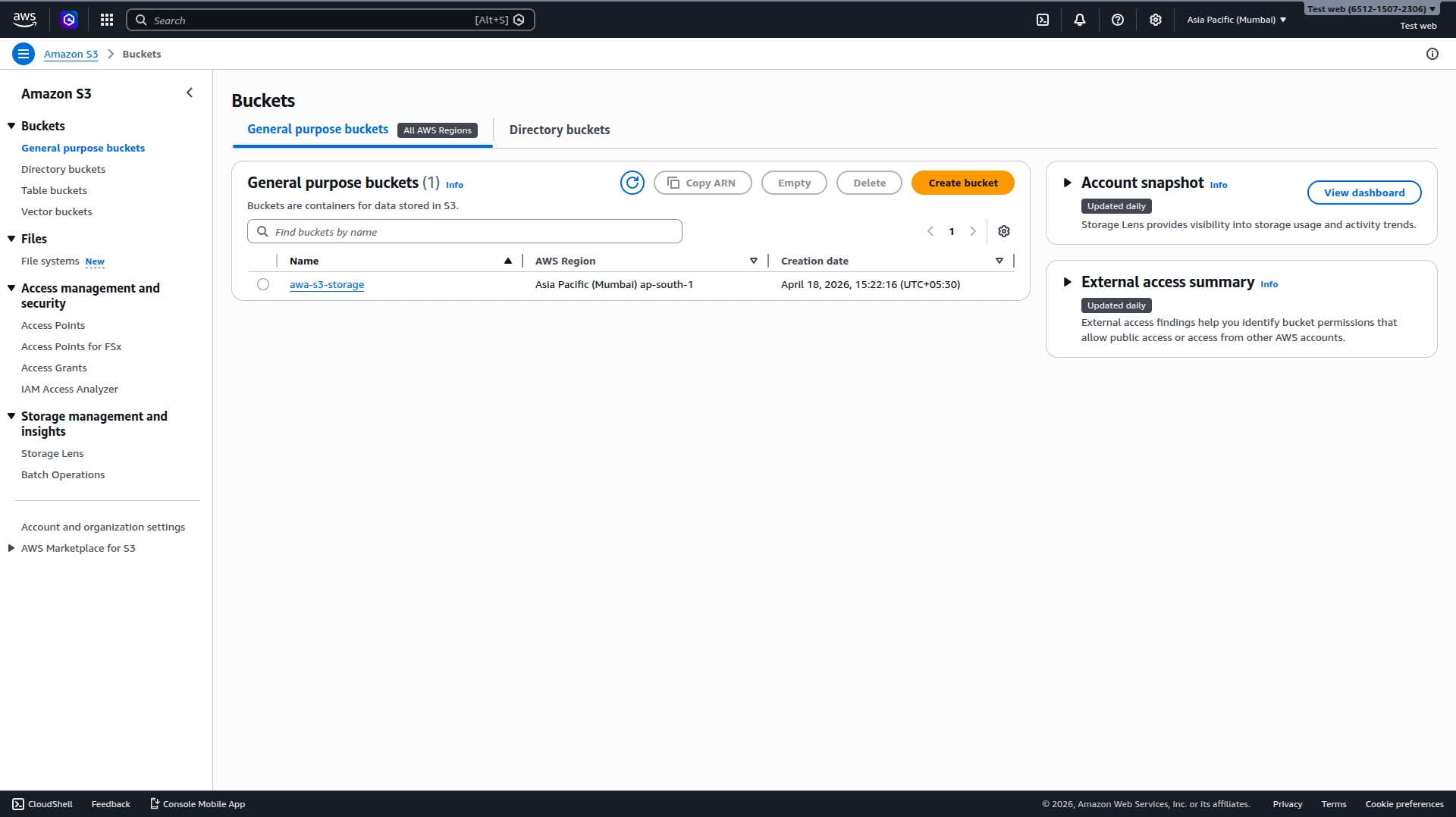1456x817 pixels.
Task: Click the Find buckets by name field
Action: (465, 231)
